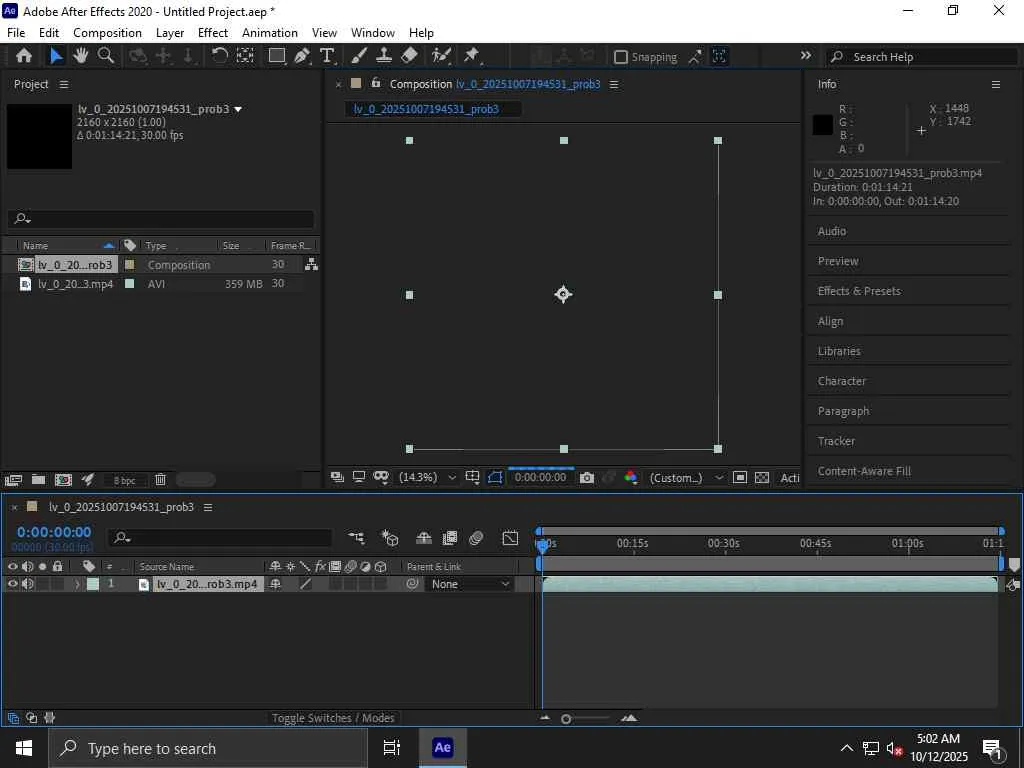Select the Roto Brush tool
The width and height of the screenshot is (1024, 768).
click(441, 56)
